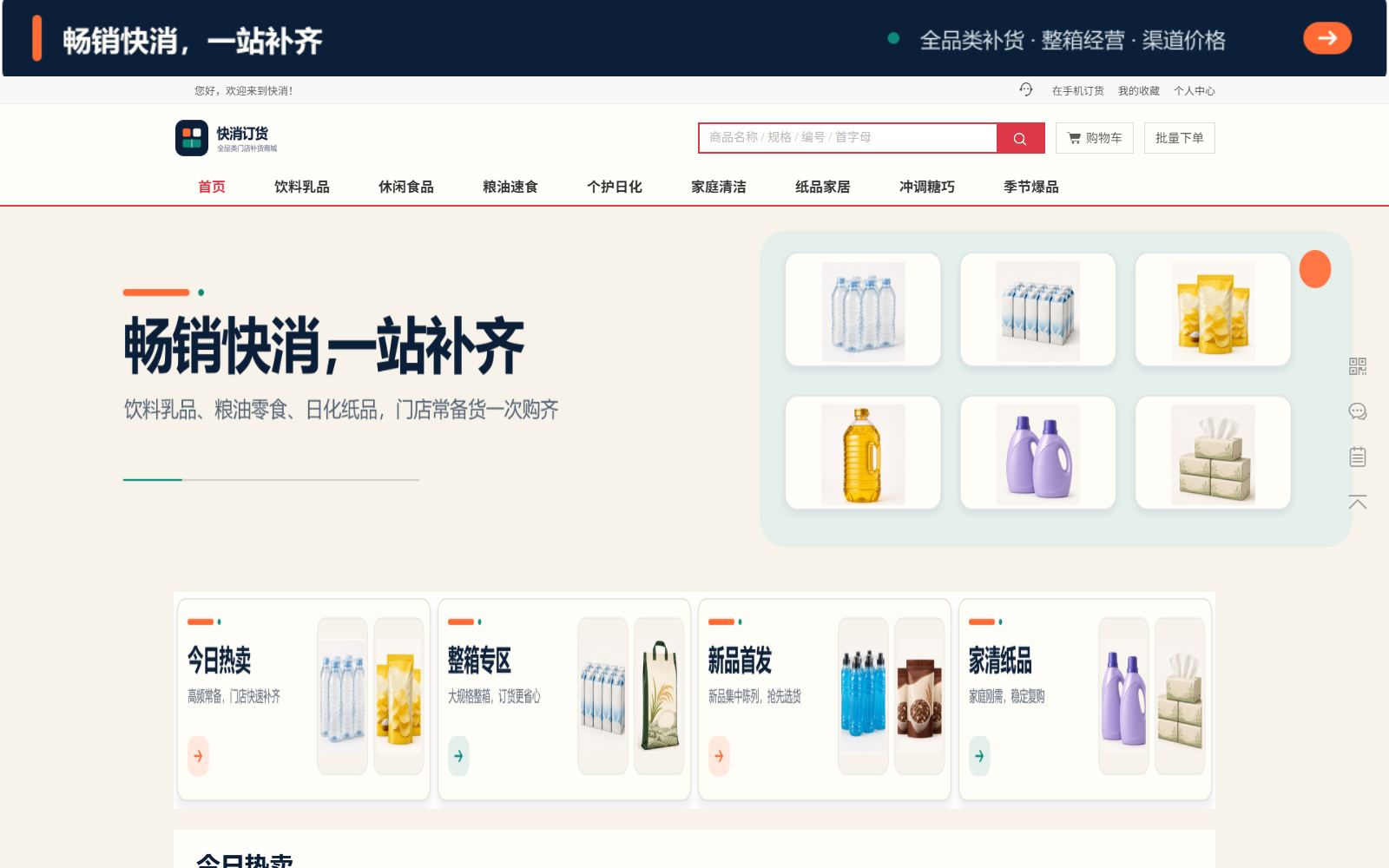This screenshot has width=1389, height=868.
Task: Open the 个人中心 account link
Action: tap(1195, 90)
